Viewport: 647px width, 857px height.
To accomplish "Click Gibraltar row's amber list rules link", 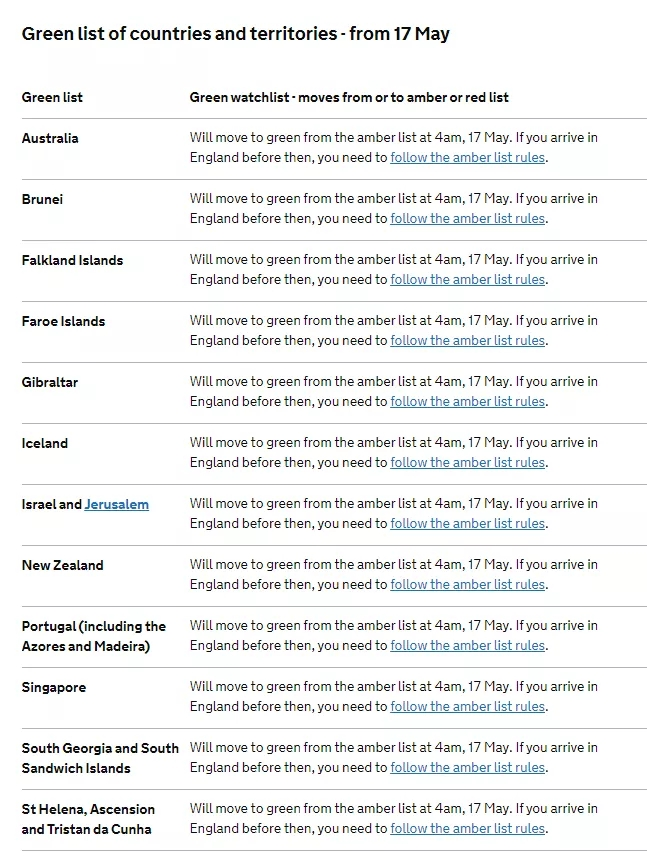I will click(x=468, y=401).
